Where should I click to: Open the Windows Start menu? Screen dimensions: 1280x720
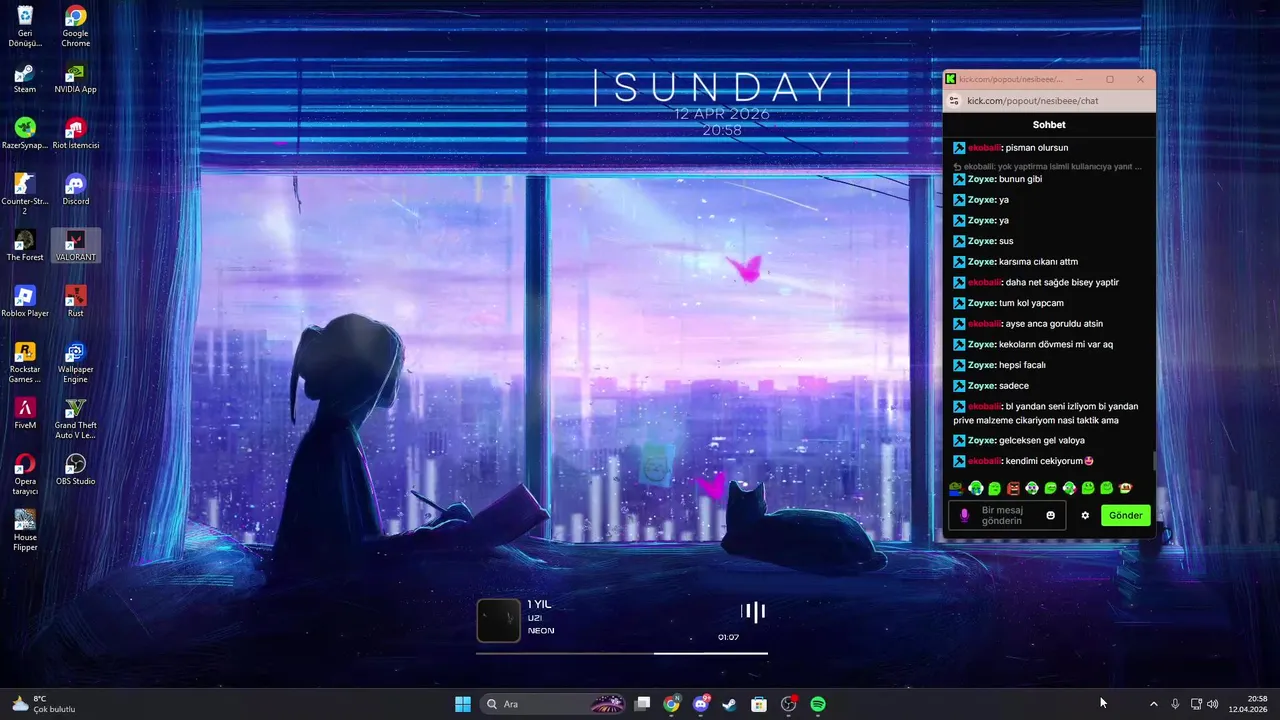[x=463, y=704]
